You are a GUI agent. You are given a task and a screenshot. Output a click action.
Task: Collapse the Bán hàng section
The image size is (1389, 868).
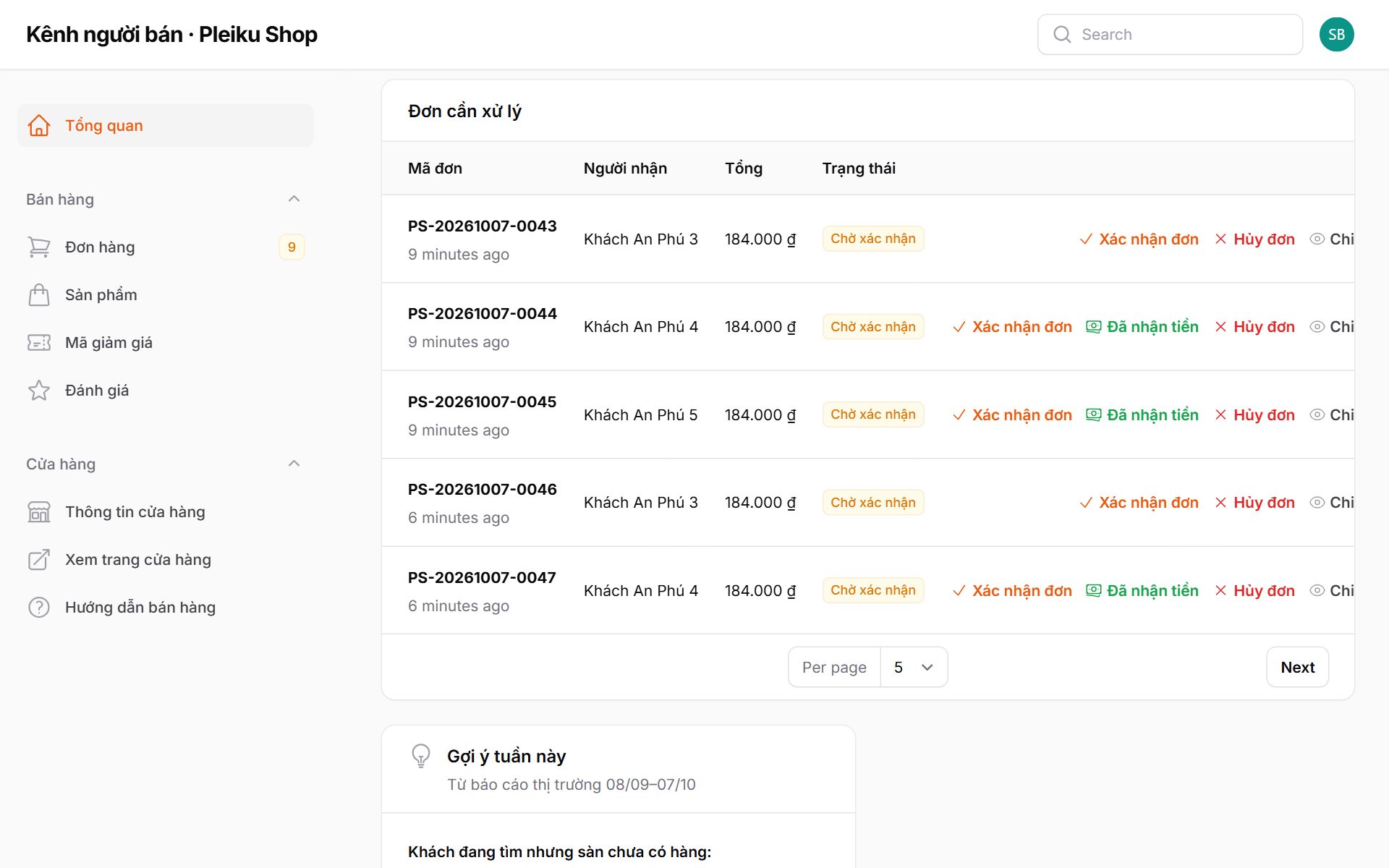(x=294, y=199)
